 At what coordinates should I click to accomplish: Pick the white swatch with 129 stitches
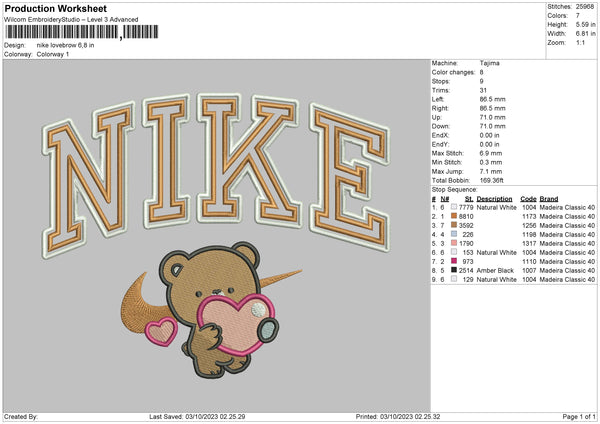(x=454, y=279)
